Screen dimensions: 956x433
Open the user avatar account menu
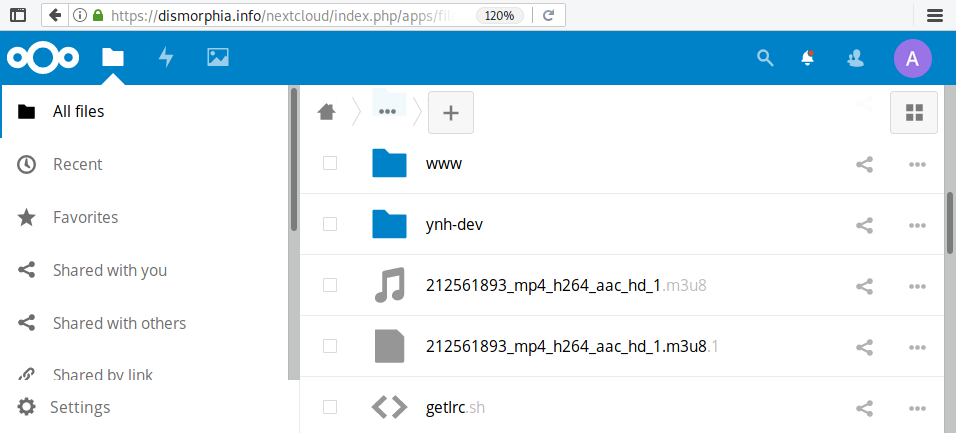pos(912,58)
